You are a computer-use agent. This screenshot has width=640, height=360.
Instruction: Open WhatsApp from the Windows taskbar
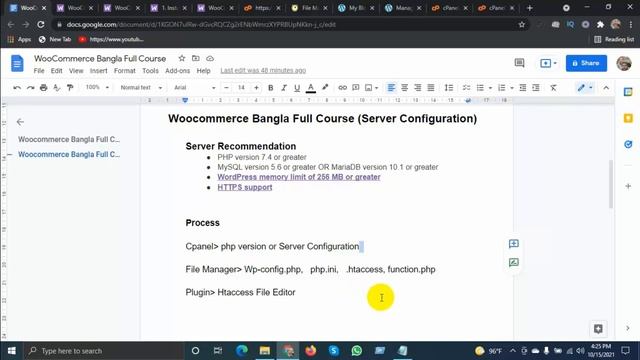[356, 351]
